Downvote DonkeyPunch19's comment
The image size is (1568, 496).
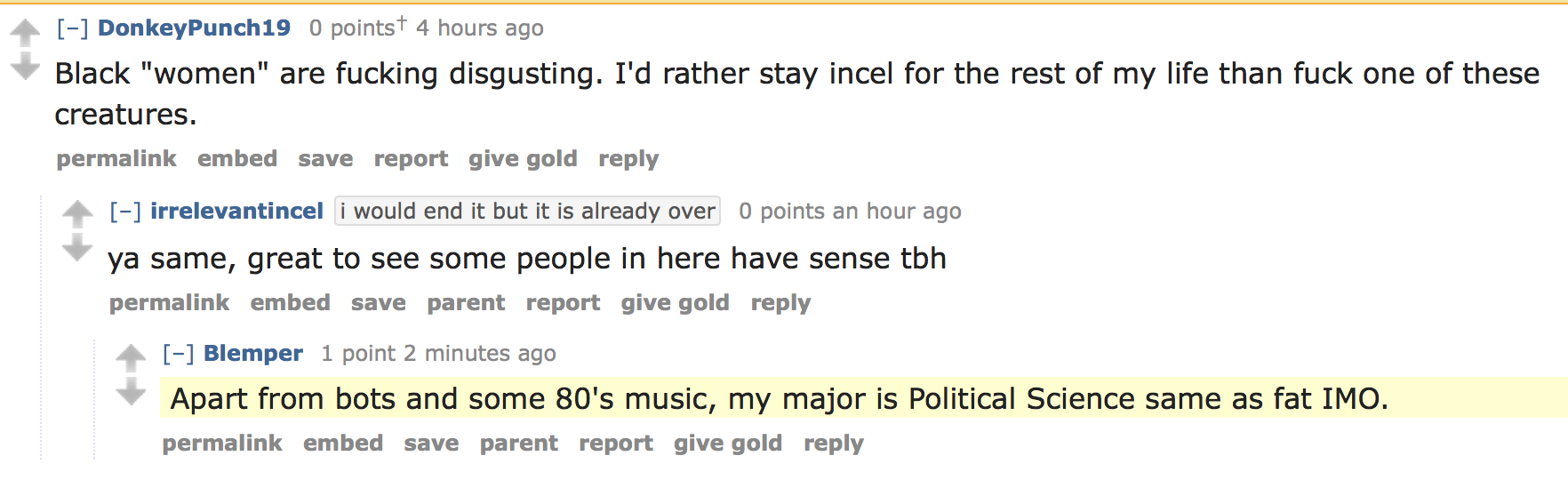click(x=25, y=66)
